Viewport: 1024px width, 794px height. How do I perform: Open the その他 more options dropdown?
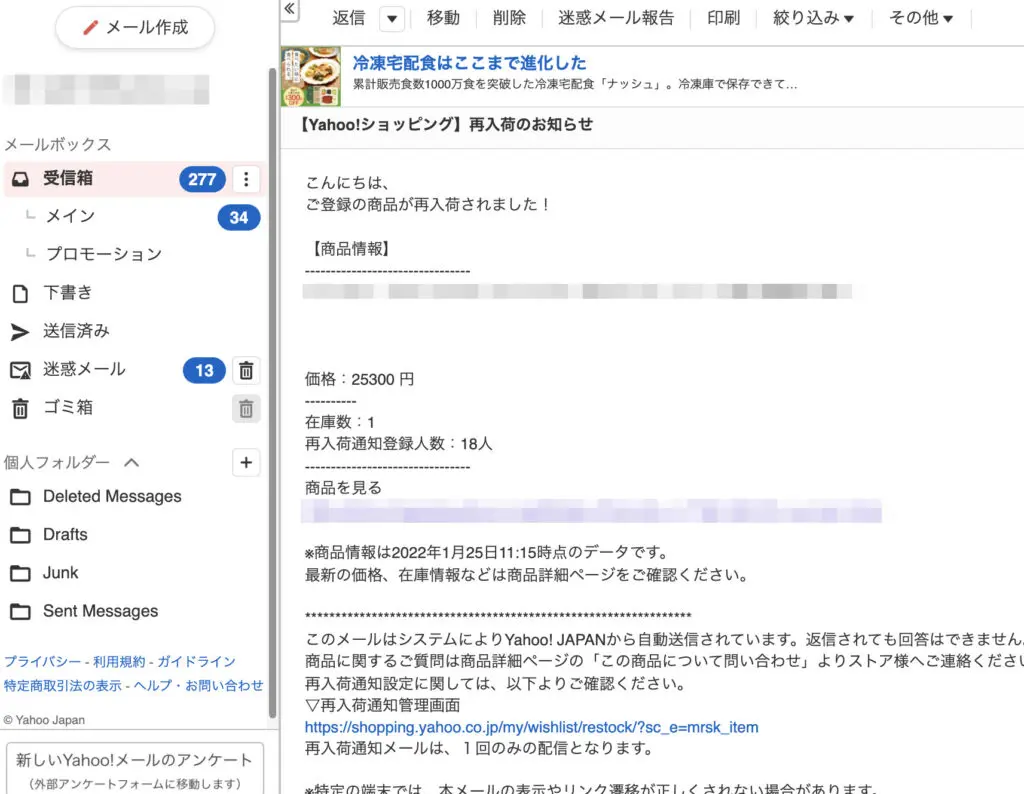click(x=921, y=18)
